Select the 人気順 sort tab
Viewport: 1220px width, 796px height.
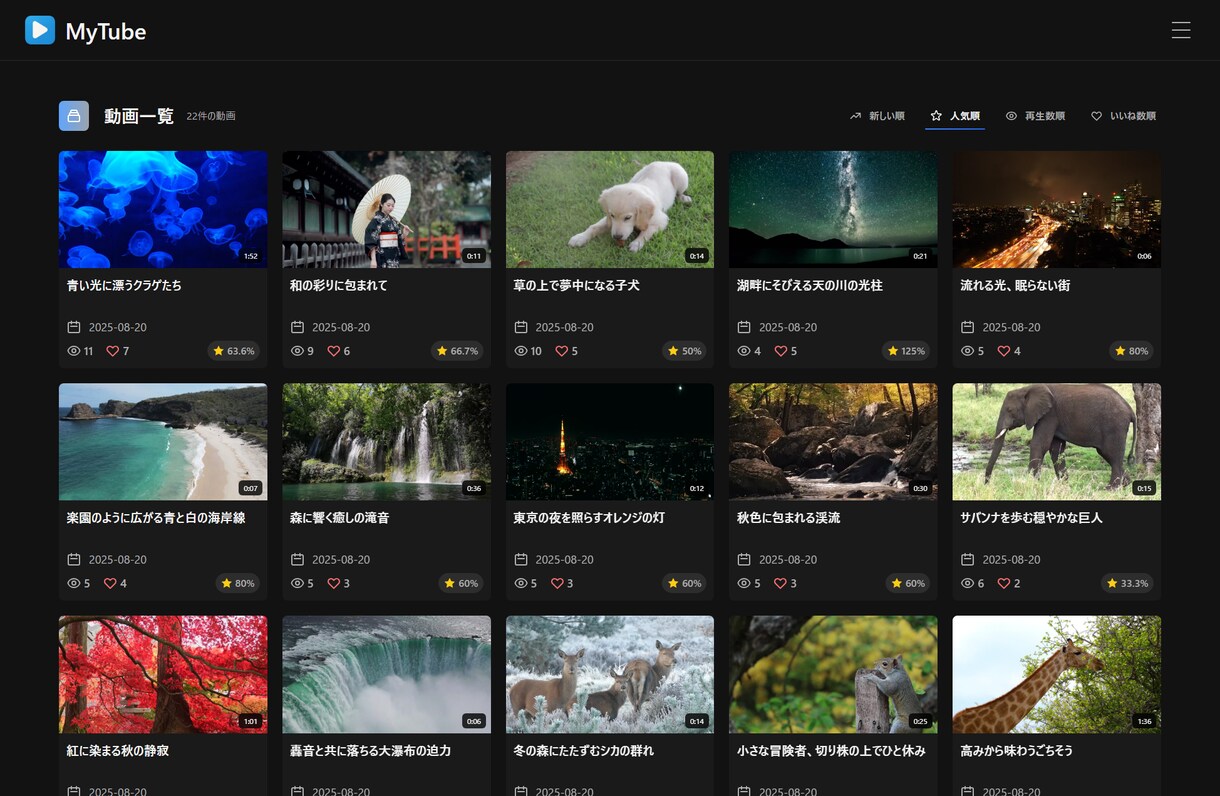tap(955, 116)
